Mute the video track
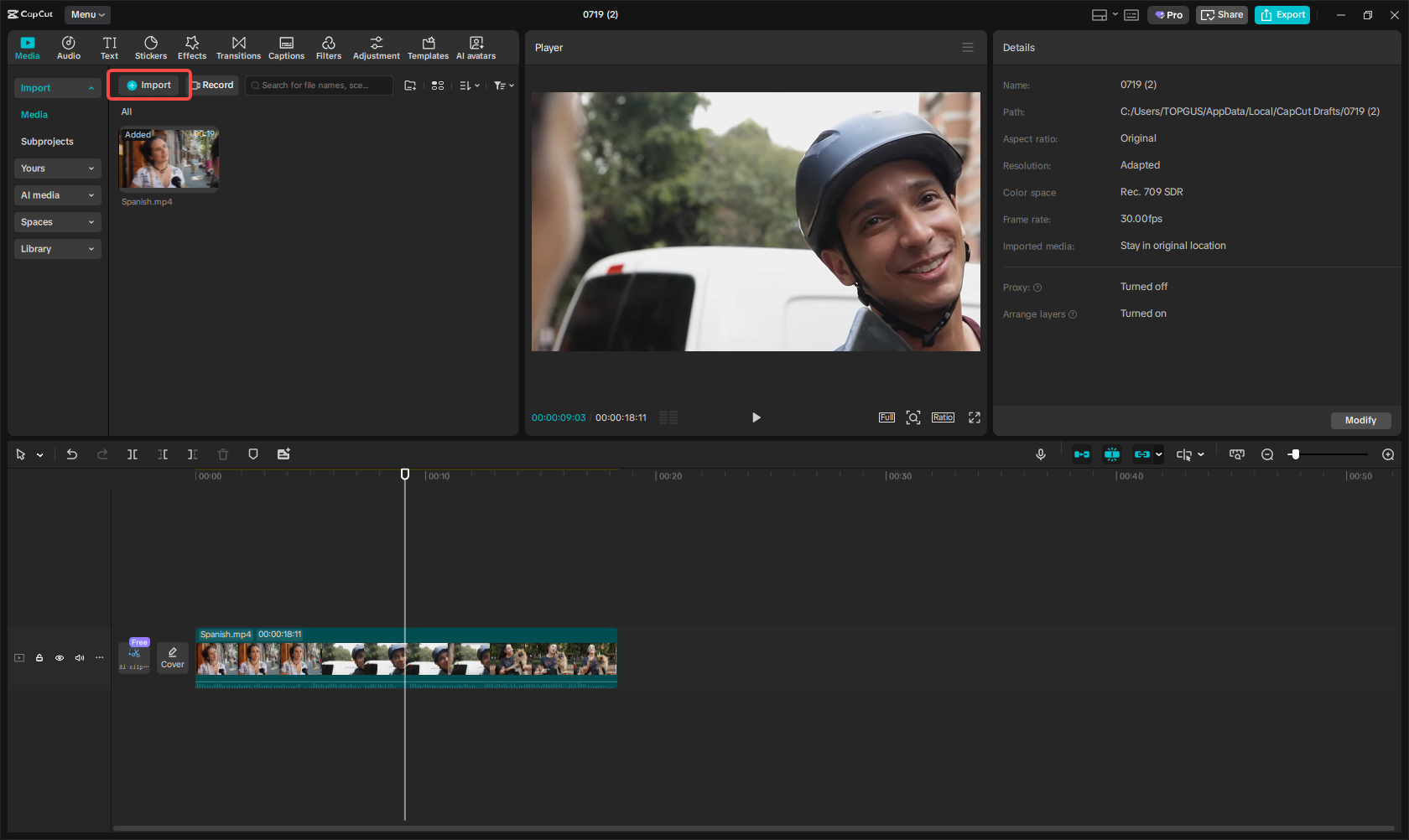The width and height of the screenshot is (1409, 840). (79, 658)
